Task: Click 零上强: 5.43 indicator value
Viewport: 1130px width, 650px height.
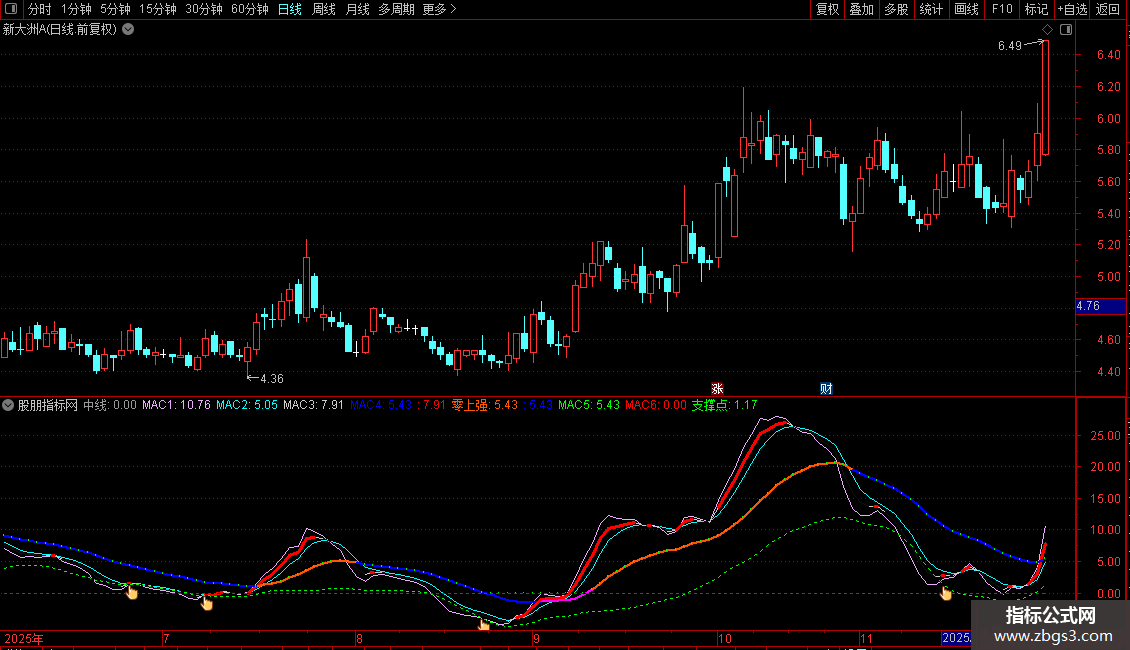Action: pyautogui.click(x=485, y=405)
